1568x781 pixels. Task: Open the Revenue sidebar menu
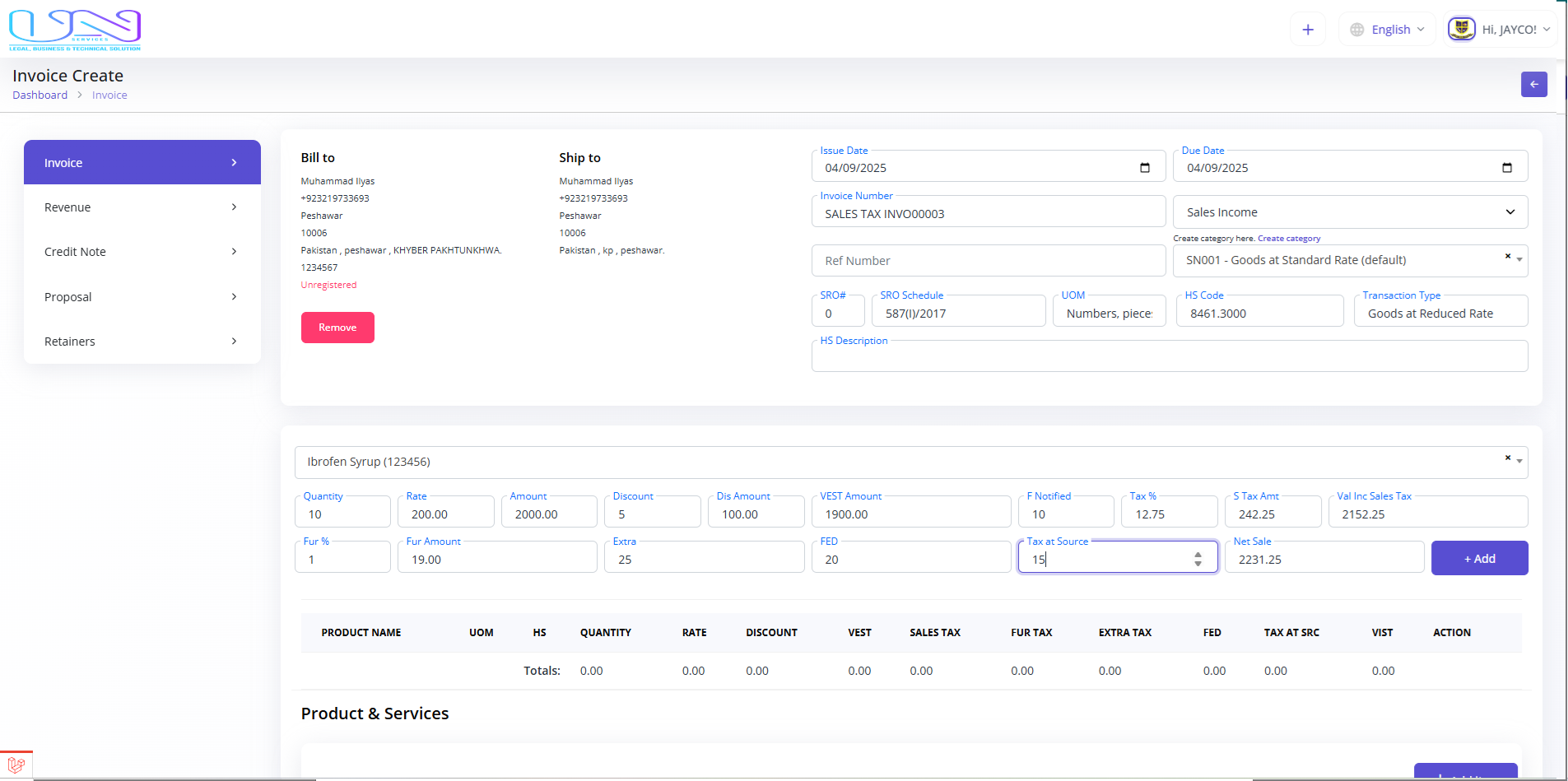(142, 207)
